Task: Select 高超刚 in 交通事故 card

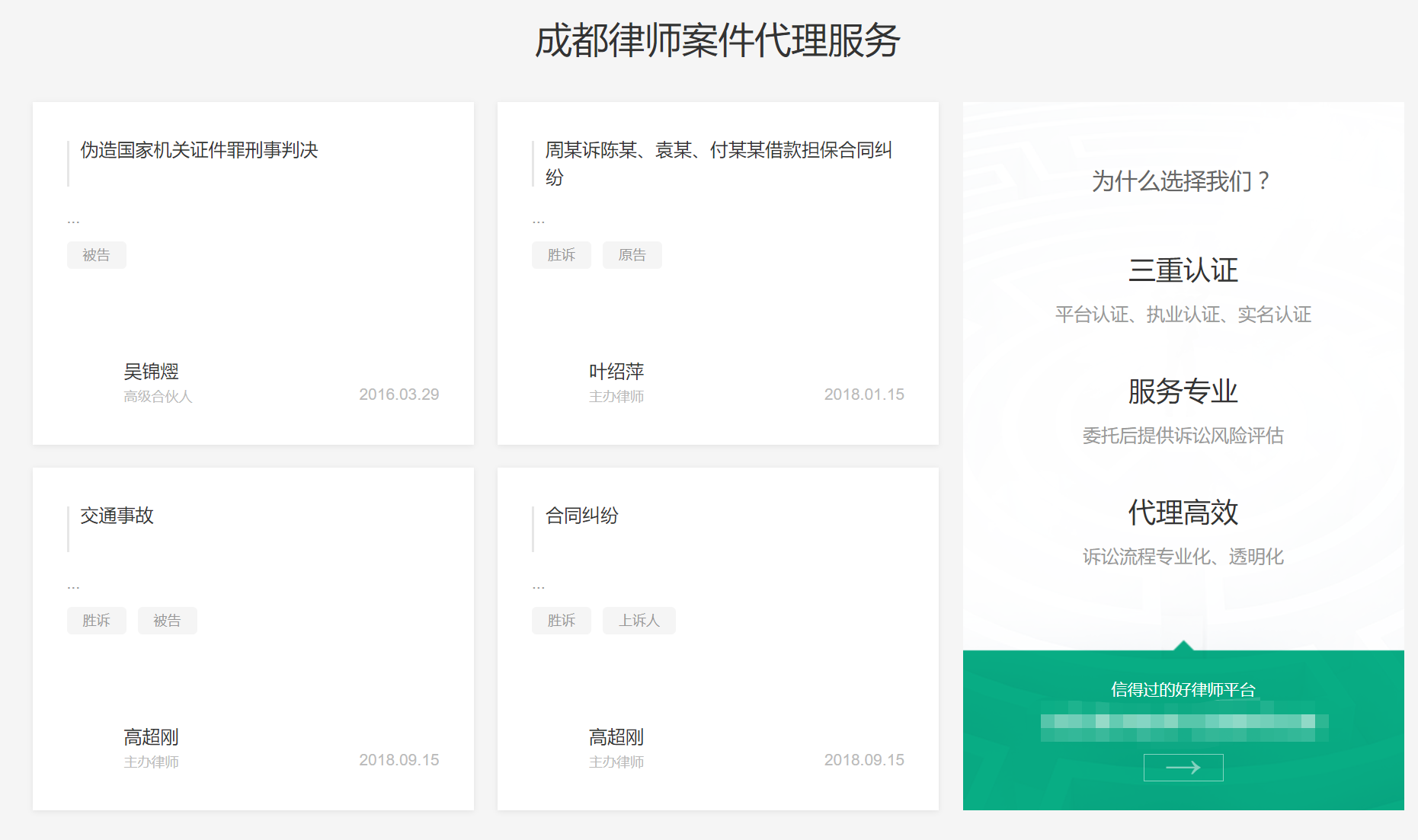Action: [x=151, y=737]
